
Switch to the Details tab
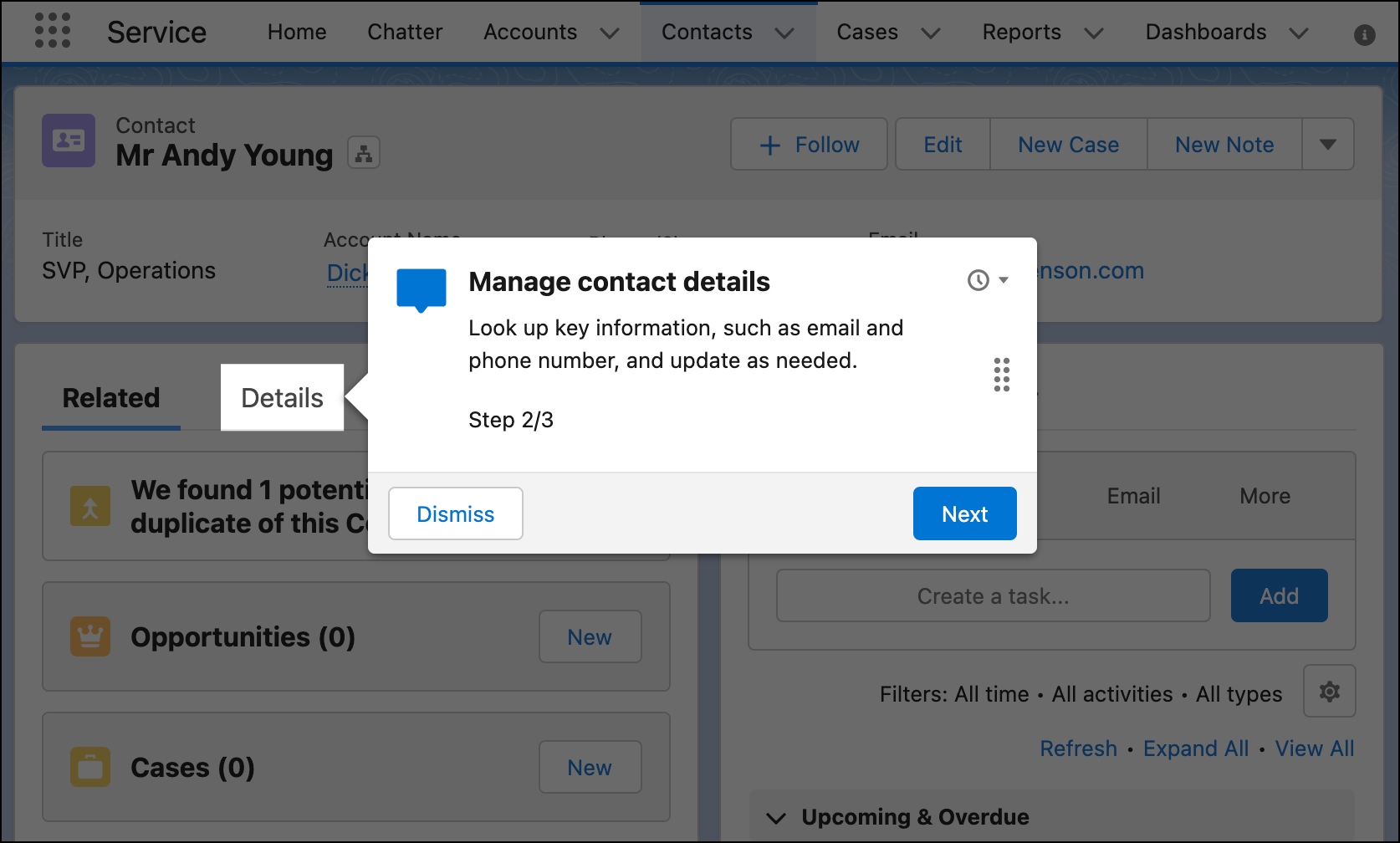coord(282,398)
